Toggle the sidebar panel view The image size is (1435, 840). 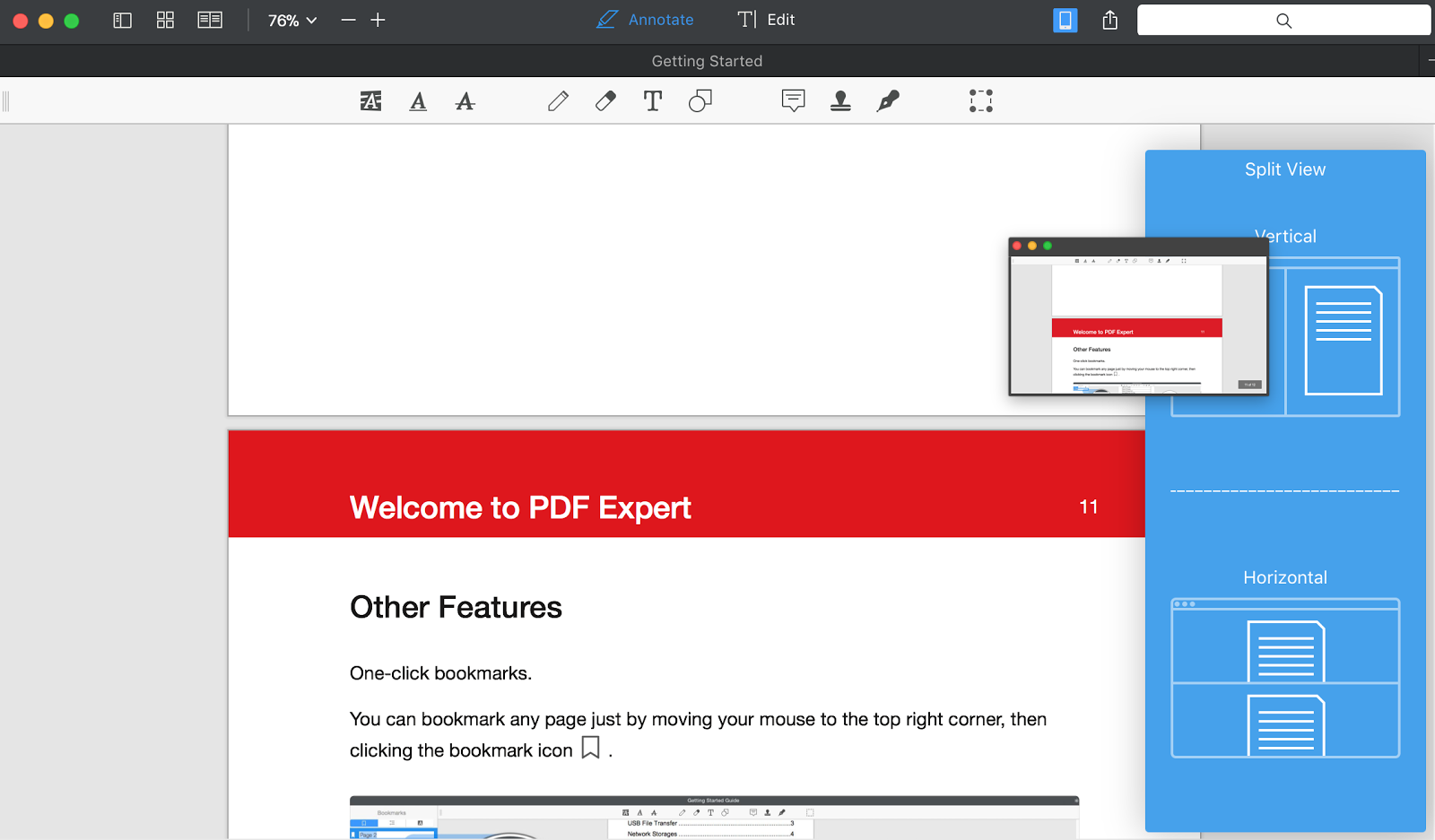point(123,20)
